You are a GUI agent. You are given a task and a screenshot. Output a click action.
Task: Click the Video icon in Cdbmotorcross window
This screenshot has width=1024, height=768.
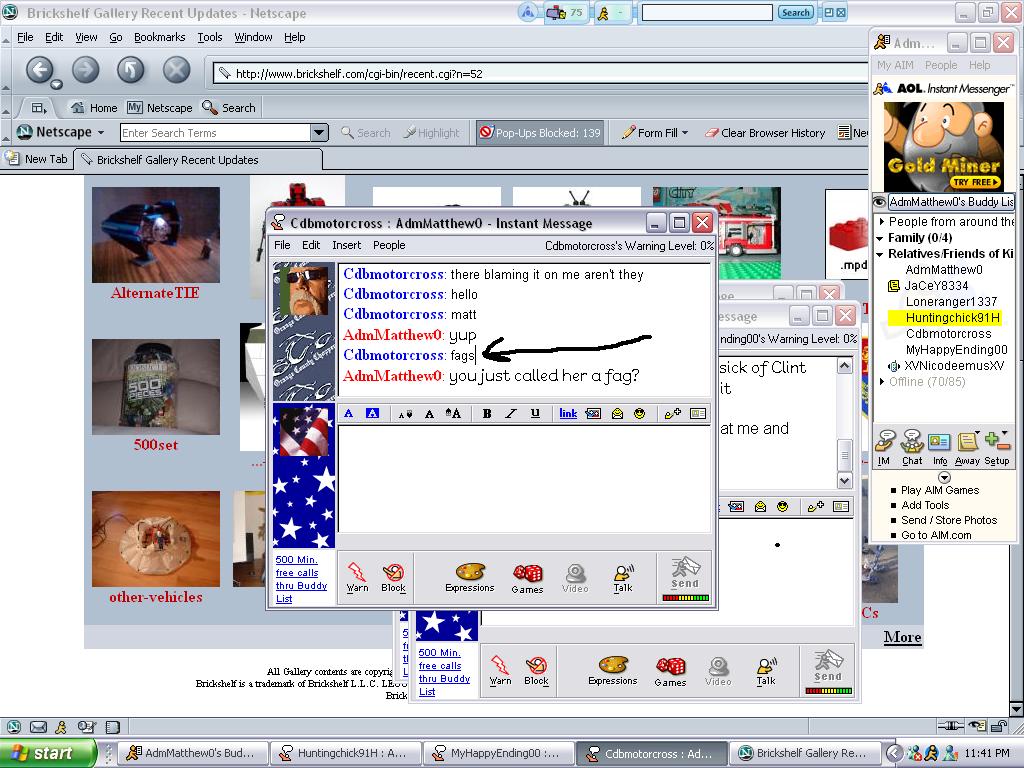575,579
